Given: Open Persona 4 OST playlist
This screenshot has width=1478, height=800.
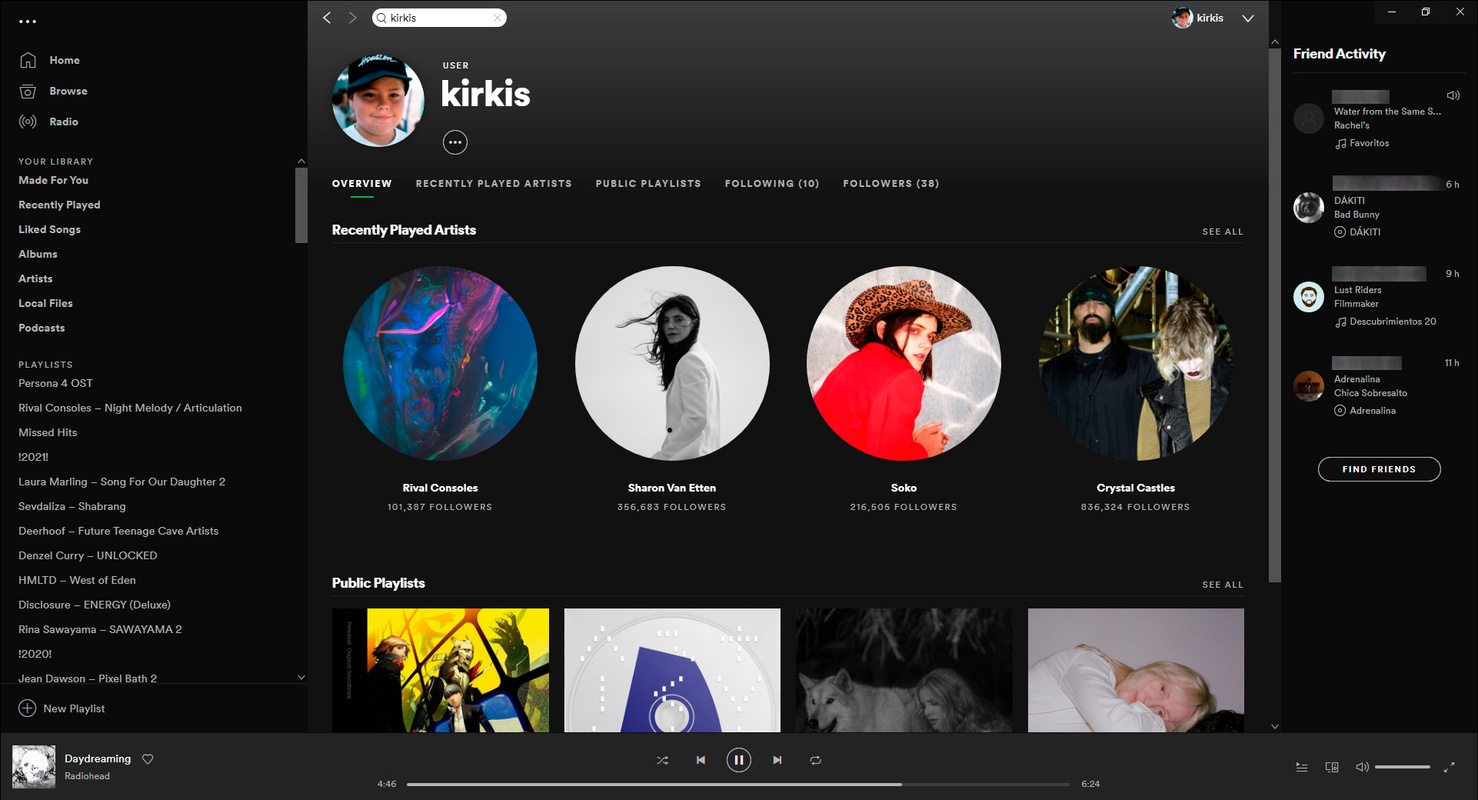Looking at the screenshot, I should point(56,383).
